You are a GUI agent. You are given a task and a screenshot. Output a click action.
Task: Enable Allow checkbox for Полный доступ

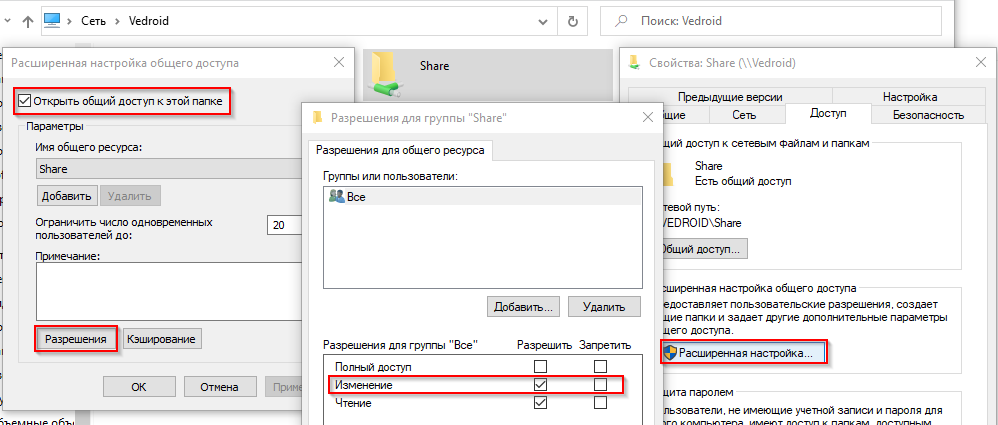pos(541,366)
